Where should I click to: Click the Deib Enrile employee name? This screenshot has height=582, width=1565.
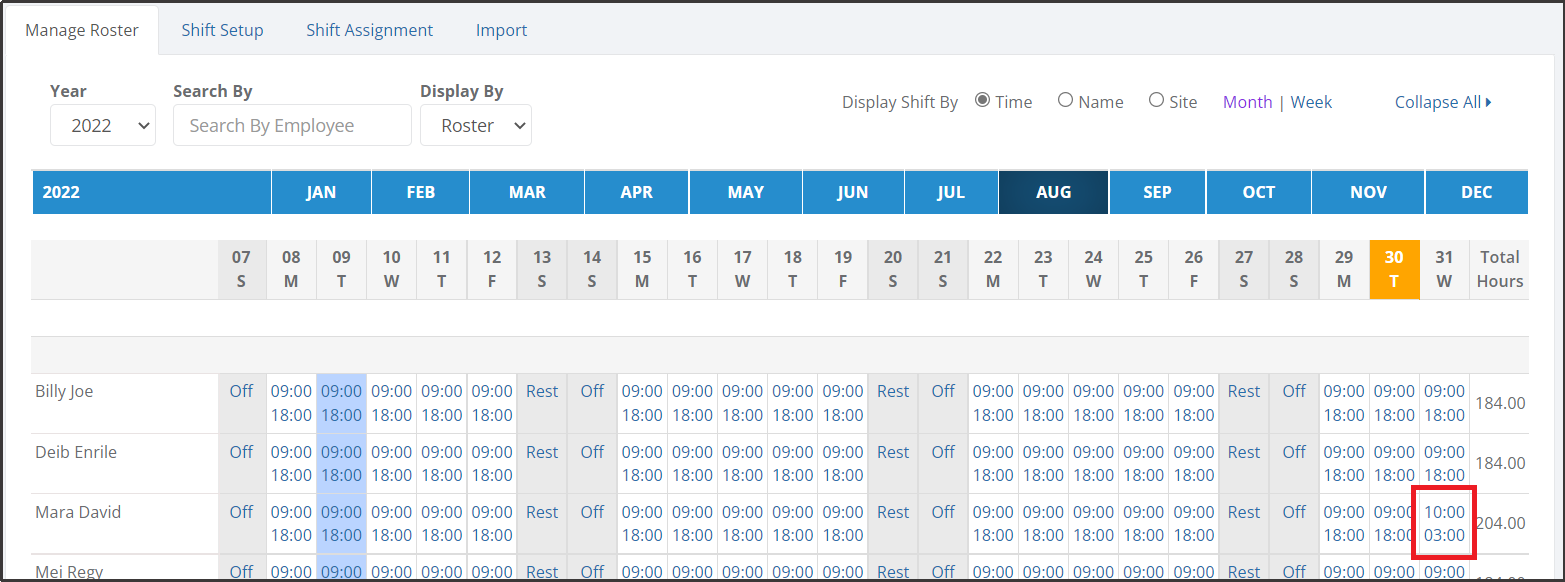76,452
